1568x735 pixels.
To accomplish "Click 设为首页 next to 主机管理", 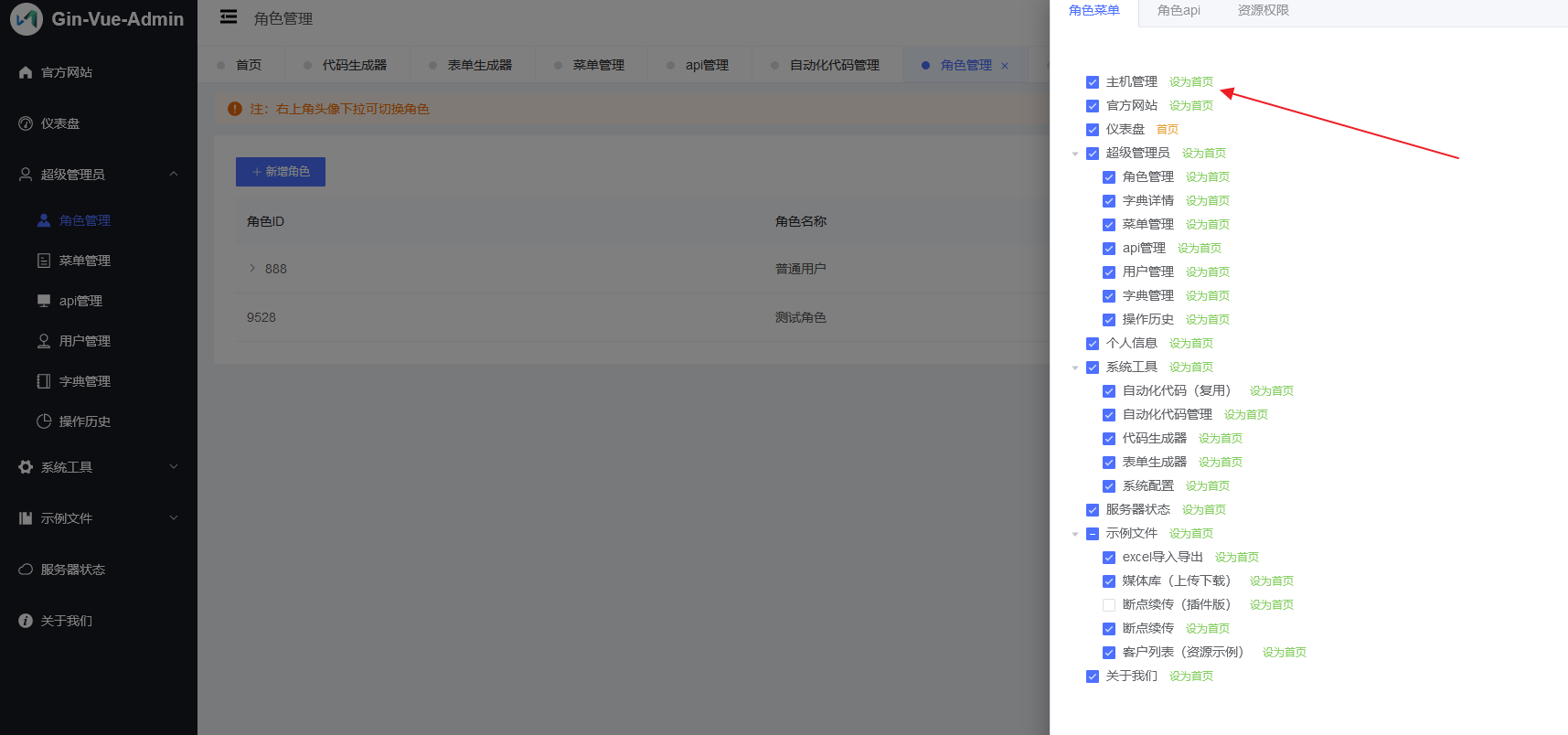I will (1191, 82).
